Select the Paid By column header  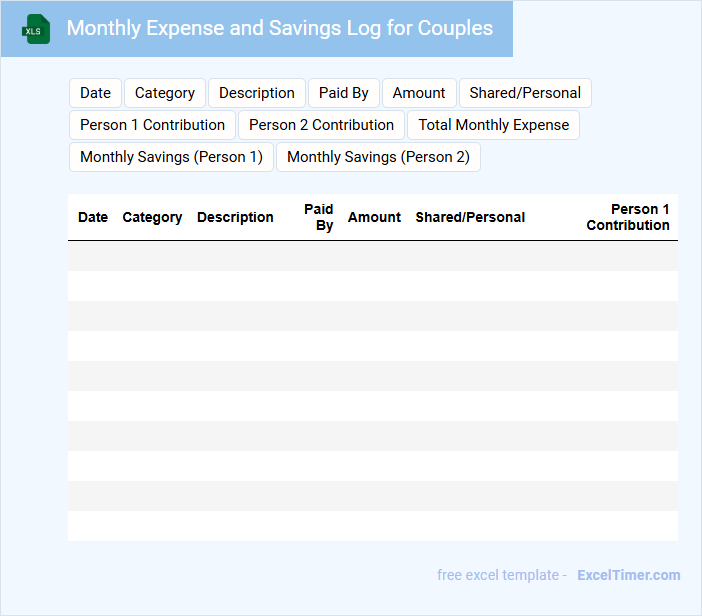click(319, 217)
